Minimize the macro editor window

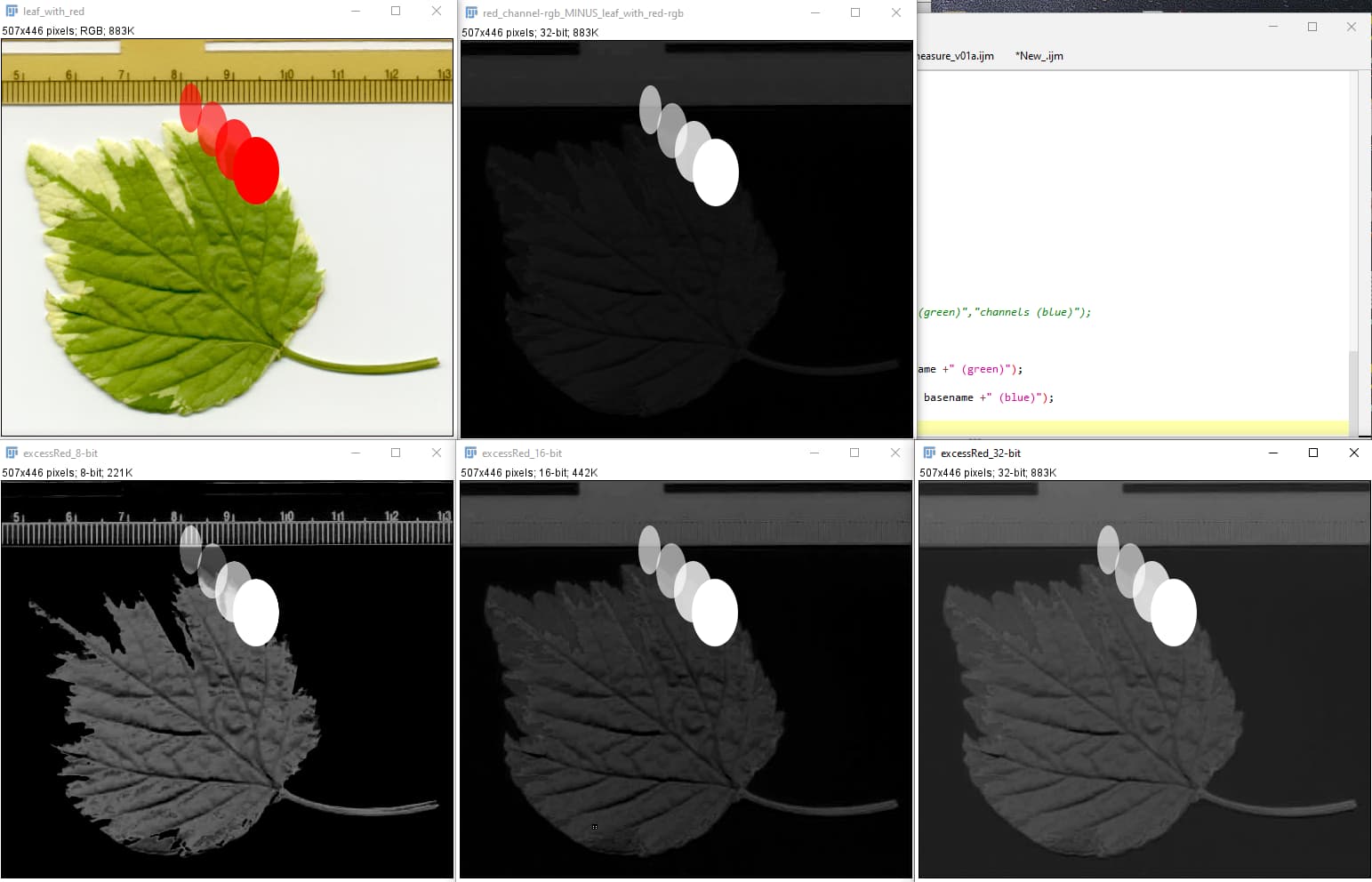click(1272, 27)
